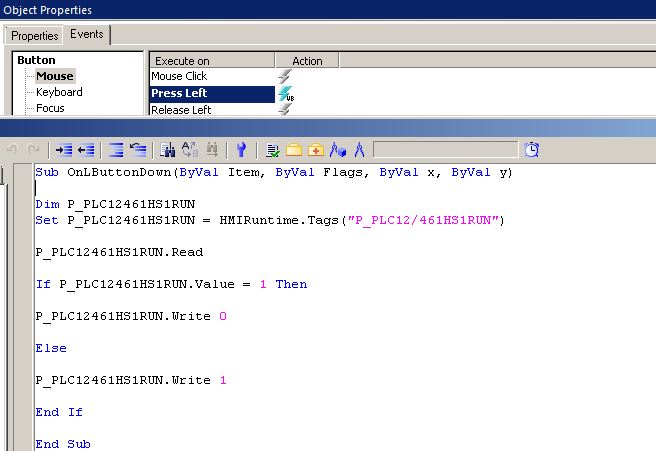The height and width of the screenshot is (451, 656).
Task: Click the grayed Find Next binoculars icon
Action: pos(212,150)
